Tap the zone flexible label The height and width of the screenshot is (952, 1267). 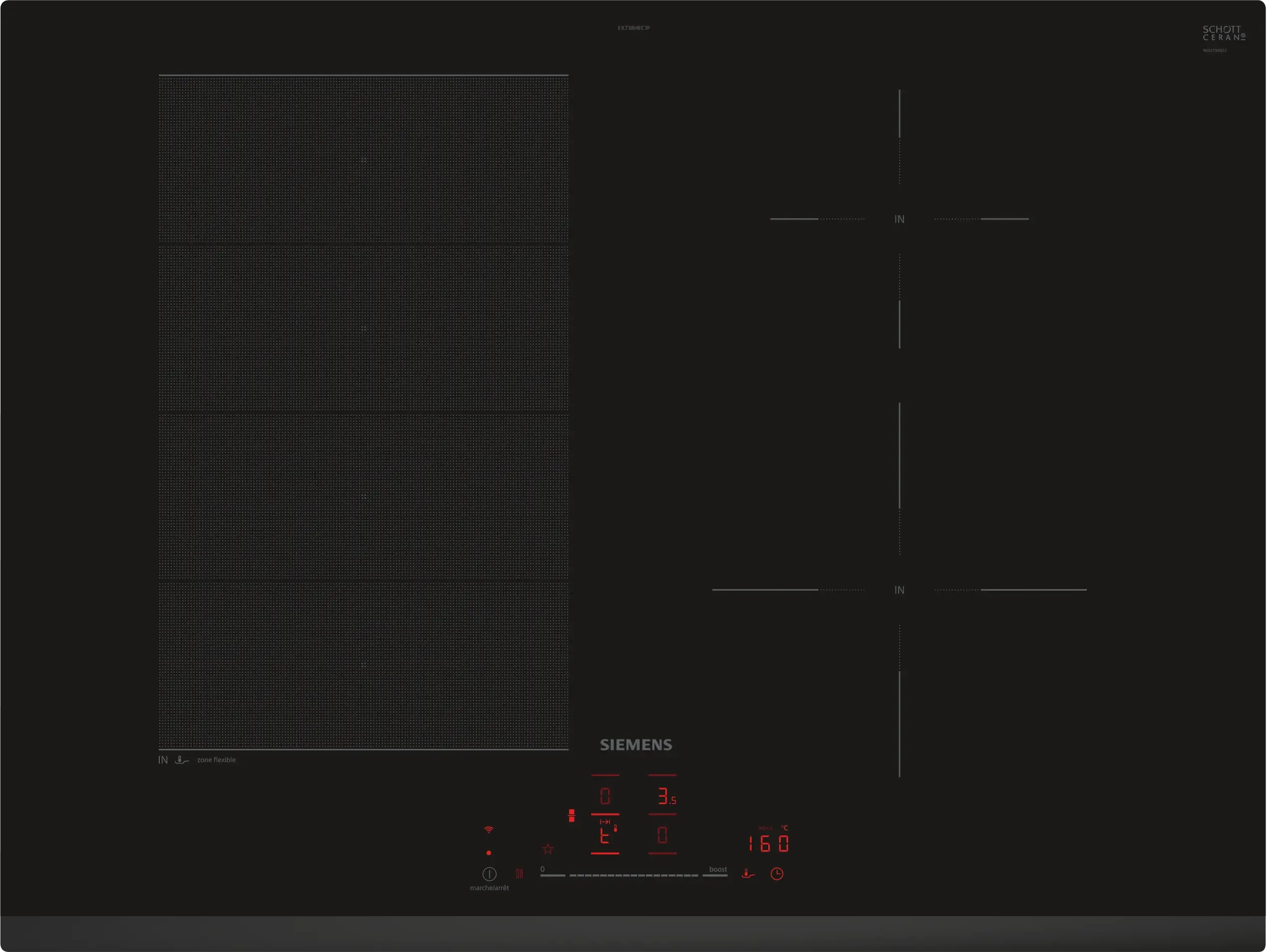coord(216,760)
